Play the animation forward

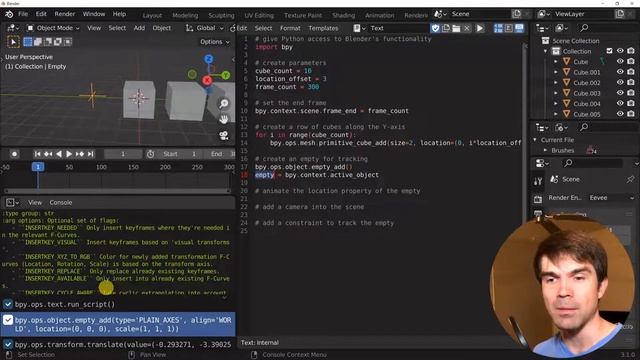pos(69,154)
